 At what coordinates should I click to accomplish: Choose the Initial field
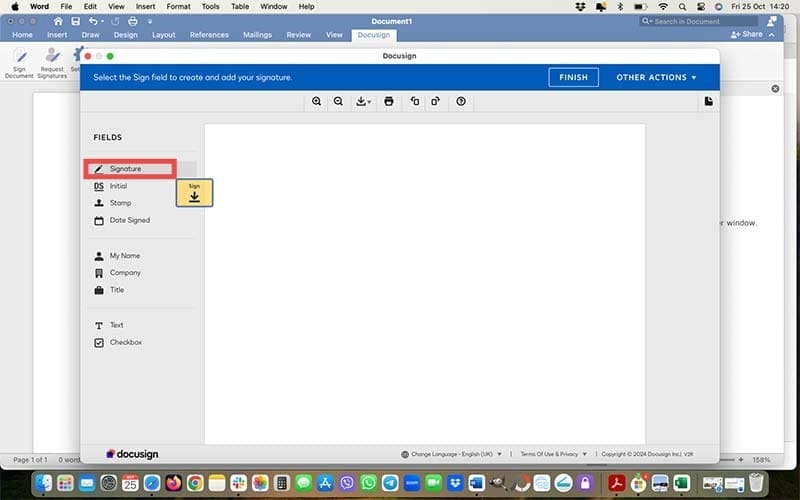tap(118, 186)
